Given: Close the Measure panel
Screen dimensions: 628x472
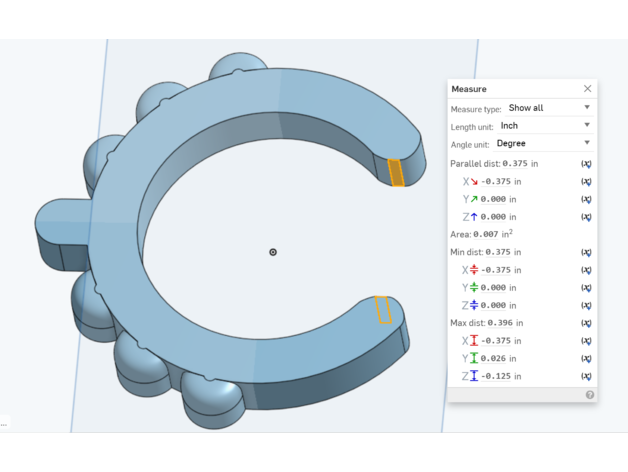Looking at the screenshot, I should [x=587, y=89].
